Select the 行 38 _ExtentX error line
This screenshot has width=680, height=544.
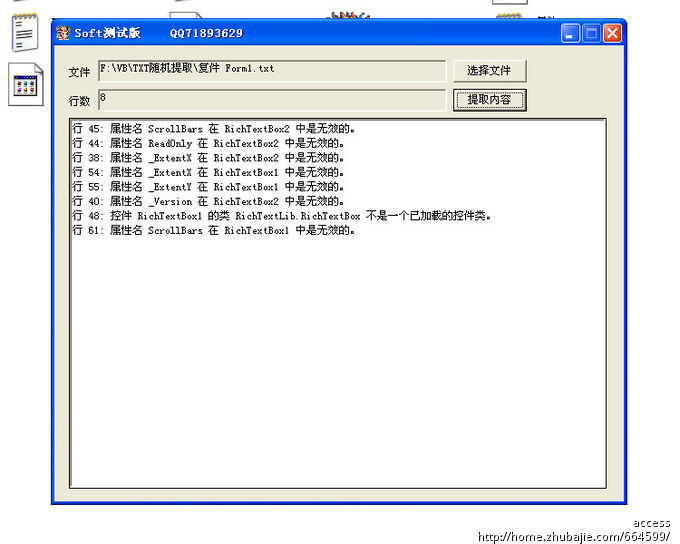click(x=208, y=158)
